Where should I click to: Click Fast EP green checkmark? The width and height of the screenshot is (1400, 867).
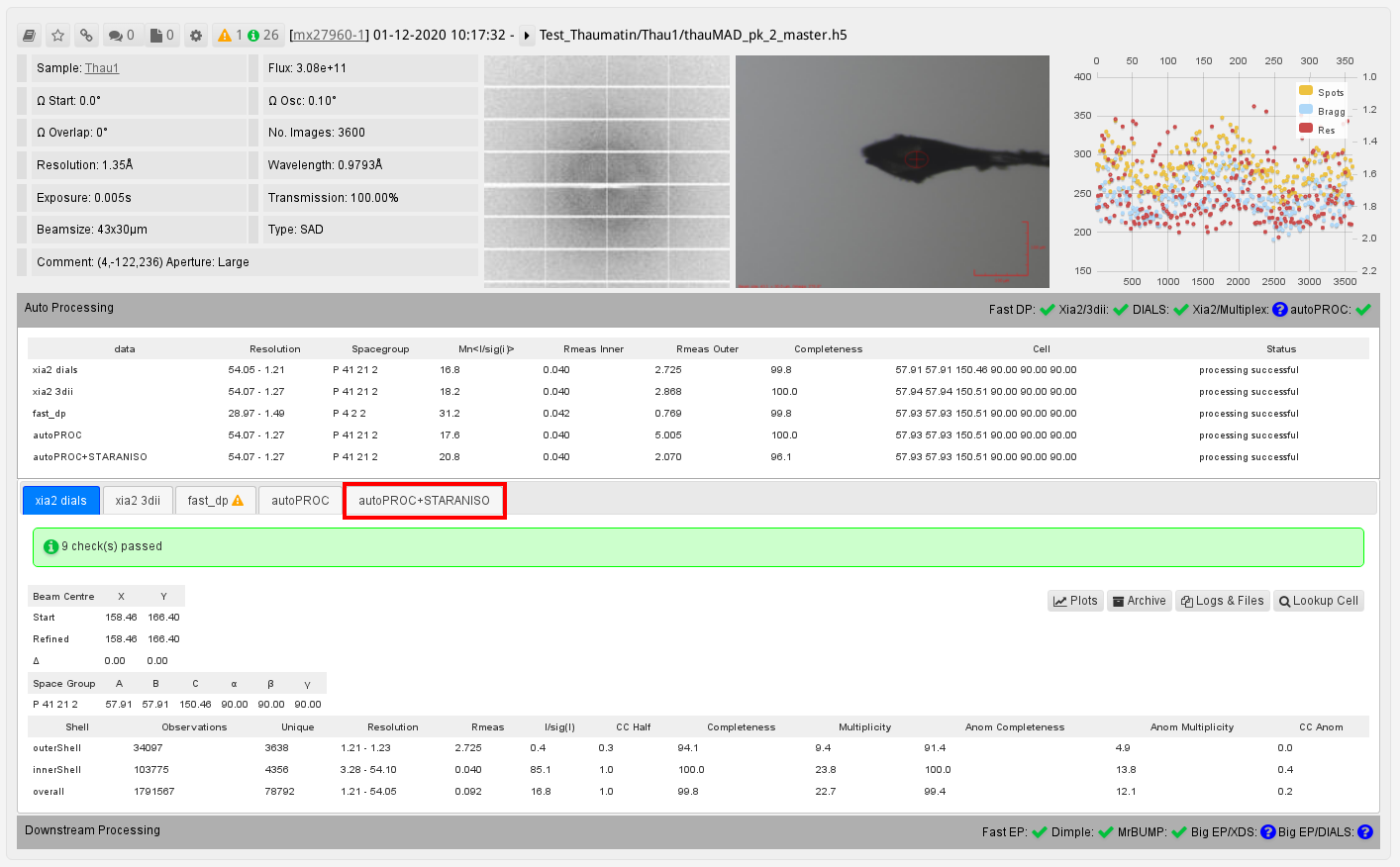[x=1040, y=832]
